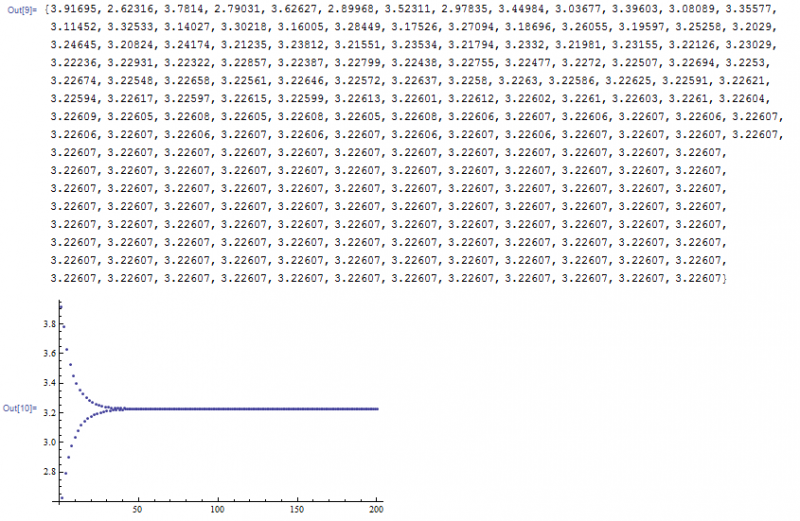This screenshot has height=521, width=800.
Task: Click the value 3.25258
Action: point(699,27)
